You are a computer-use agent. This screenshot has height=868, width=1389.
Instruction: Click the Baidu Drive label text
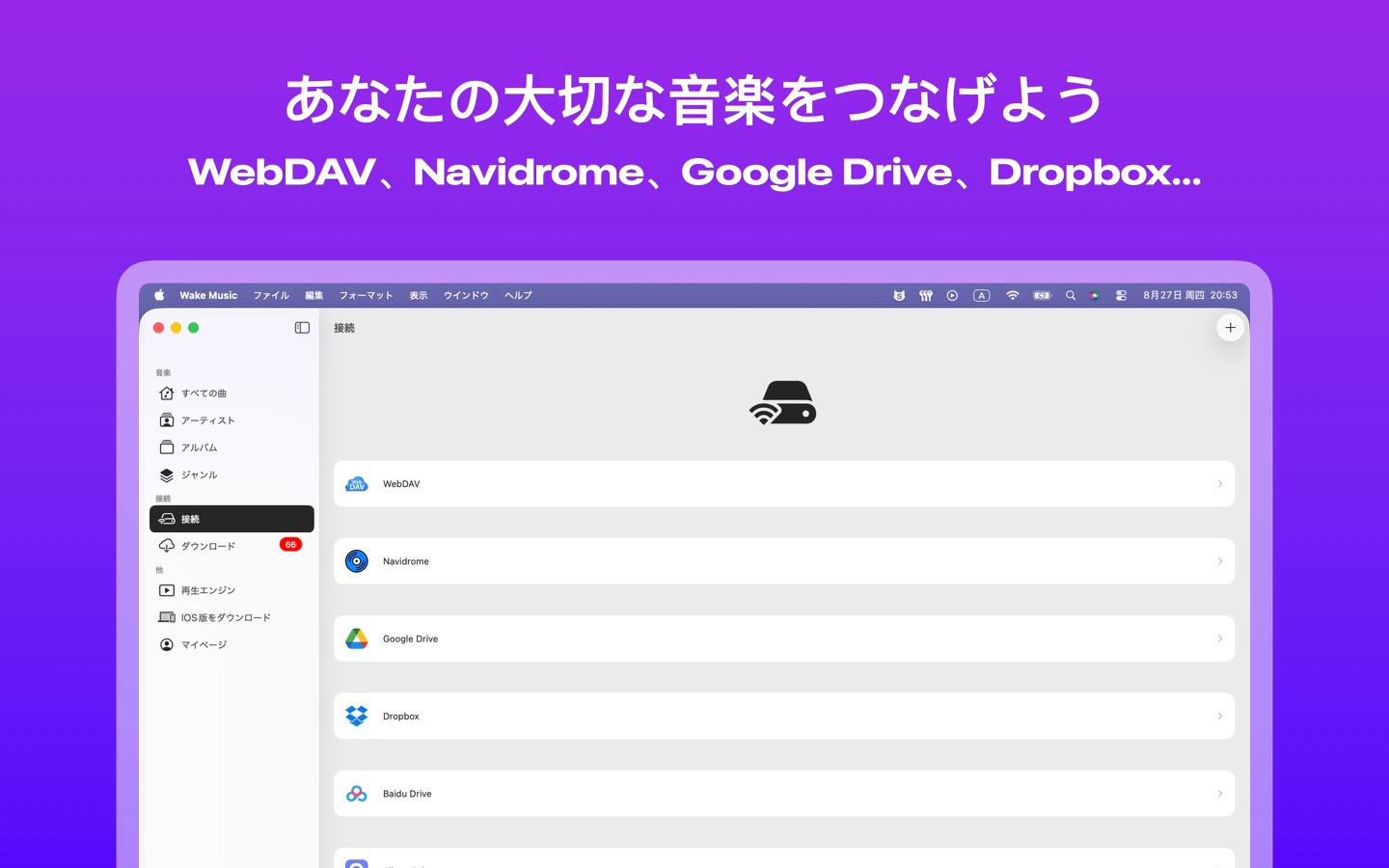coord(407,794)
